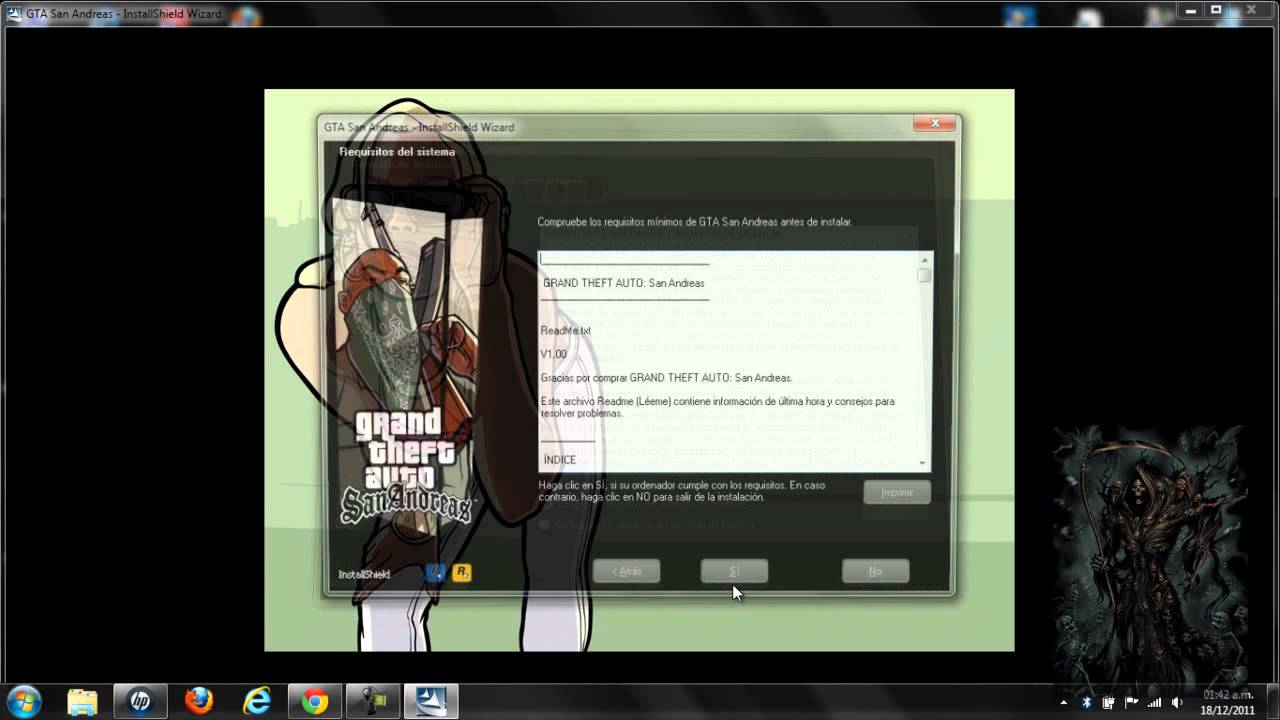Image resolution: width=1280 pixels, height=720 pixels.
Task: Open the network signal tray icon
Action: [x=1155, y=702]
